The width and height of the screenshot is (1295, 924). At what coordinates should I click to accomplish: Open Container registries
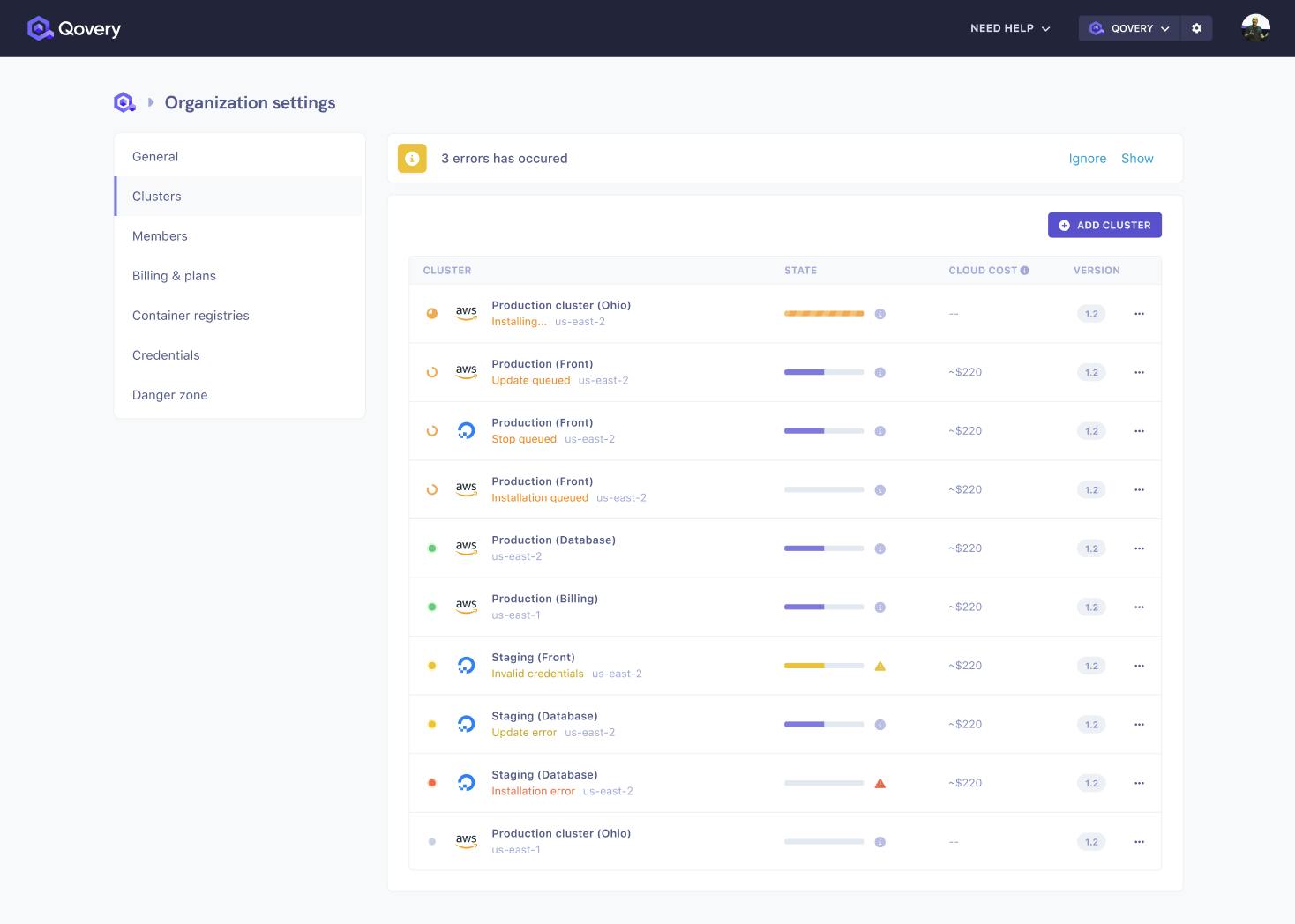point(238,316)
